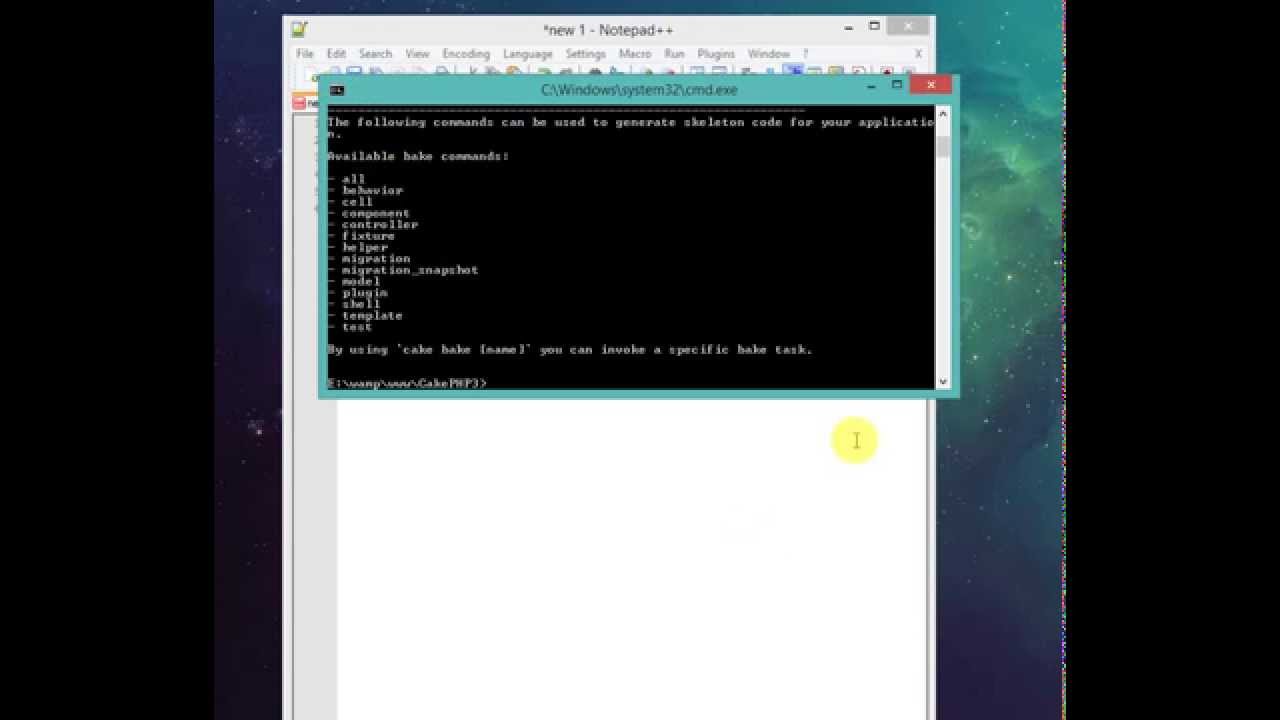
Task: Click the Notepad++ title bar app icon
Action: pos(299,29)
